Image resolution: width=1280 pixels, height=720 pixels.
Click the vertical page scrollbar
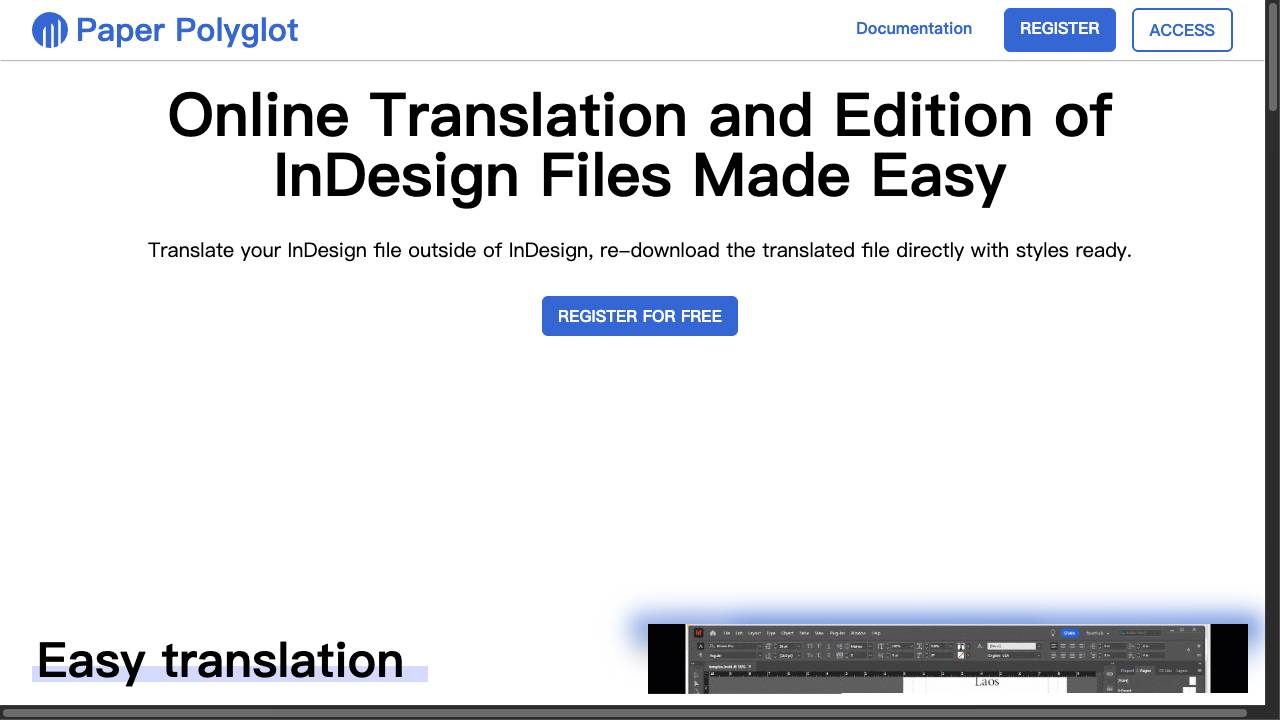pyautogui.click(x=1273, y=55)
